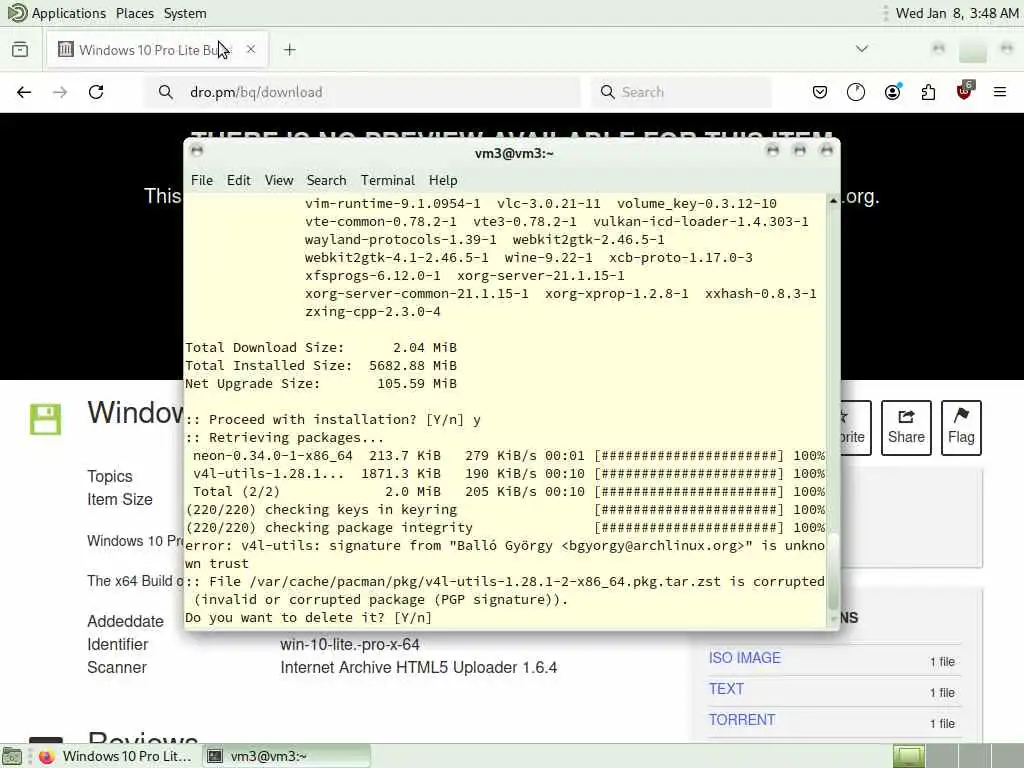Screen dimensions: 1024x768
Task: Open the Firefox hamburger application menu
Action: click(x=1000, y=92)
